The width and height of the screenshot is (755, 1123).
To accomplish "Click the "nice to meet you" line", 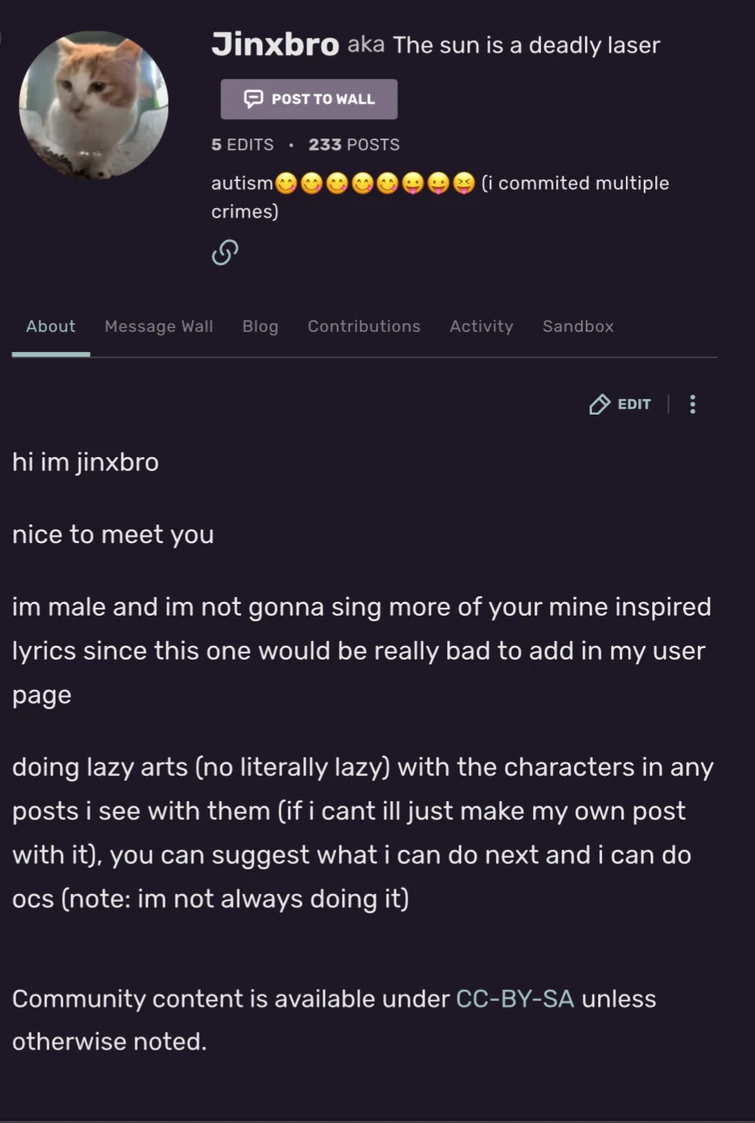I will pos(113,534).
